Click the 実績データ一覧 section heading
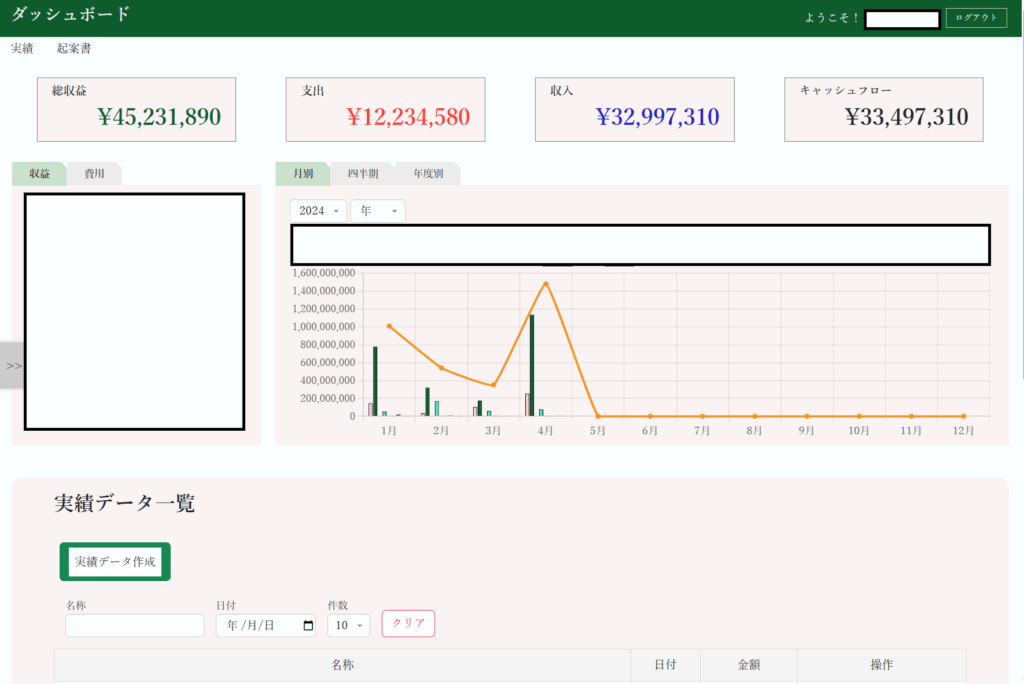The image size is (1024, 684). point(124,503)
